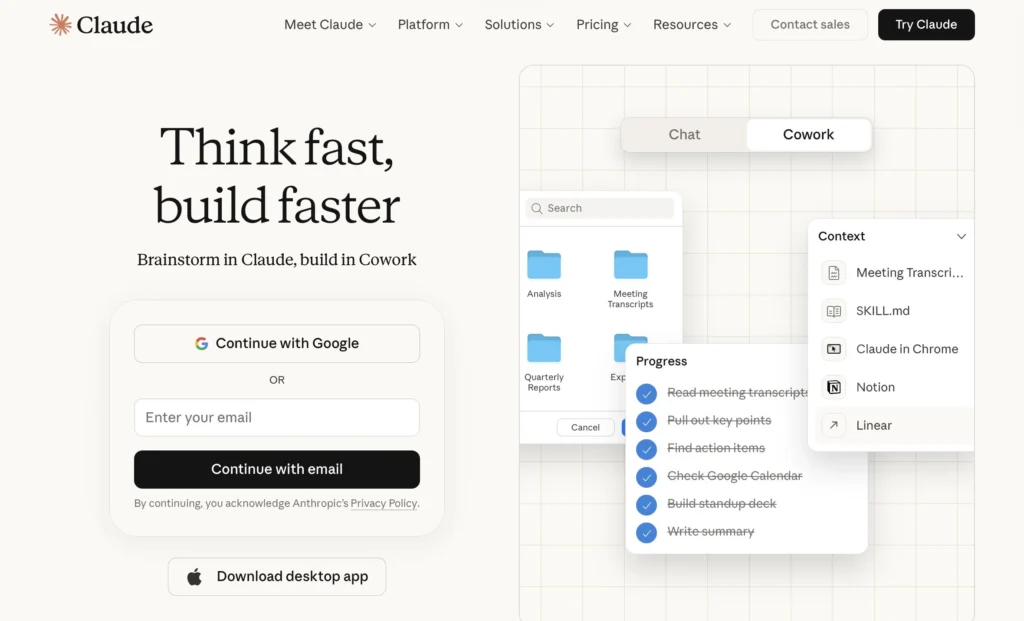Image resolution: width=1024 pixels, height=621 pixels.
Task: Click the Enter your email field
Action: [277, 418]
